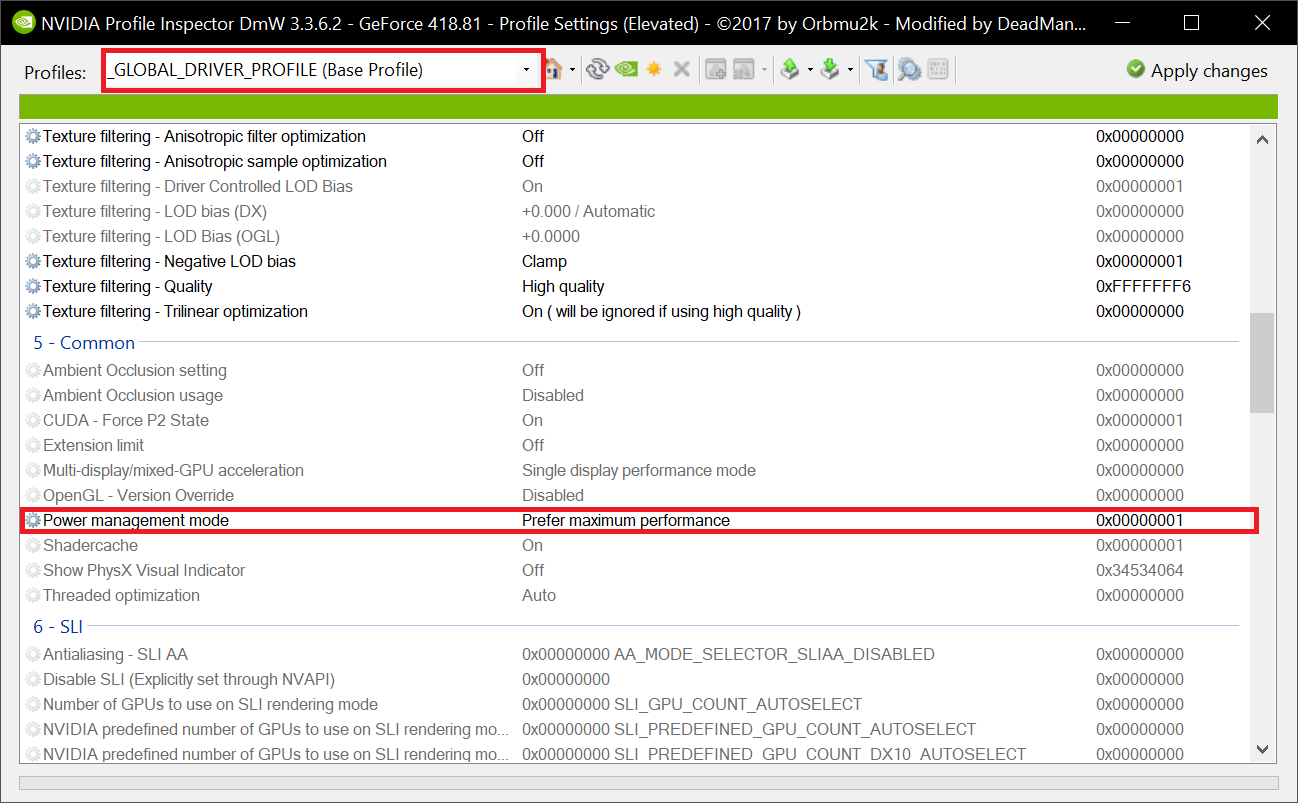Create a new profile using the sun icon
This screenshot has height=803, width=1298.
coord(653,69)
